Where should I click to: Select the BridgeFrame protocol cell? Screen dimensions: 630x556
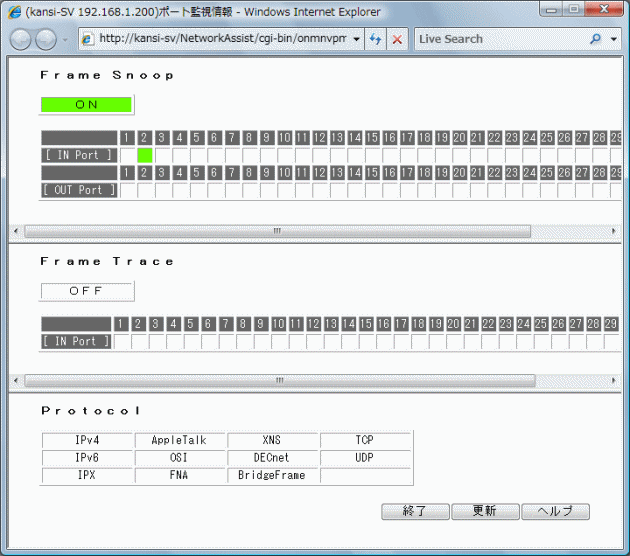[x=272, y=475]
